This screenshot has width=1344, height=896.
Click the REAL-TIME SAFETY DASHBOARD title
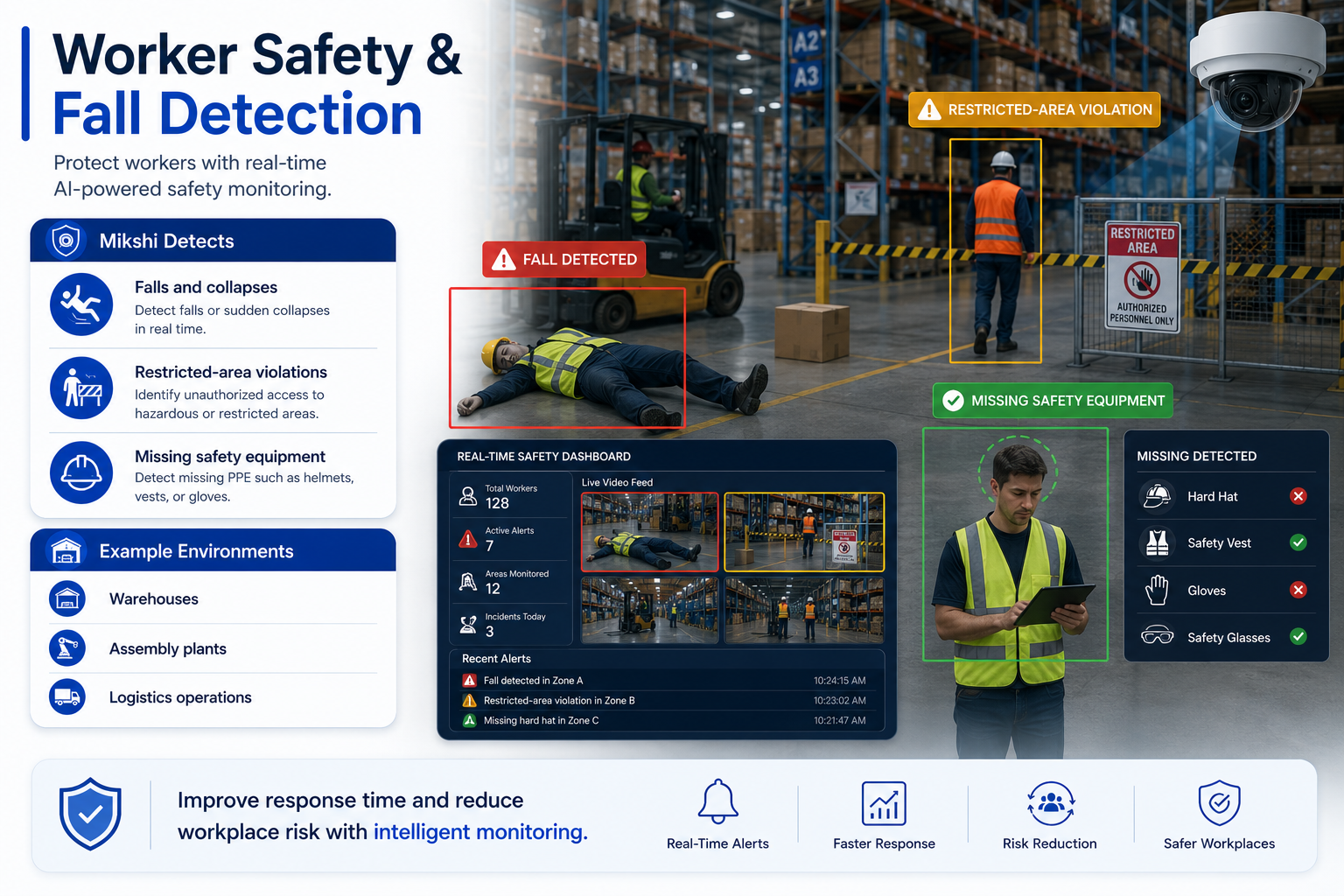point(543,457)
